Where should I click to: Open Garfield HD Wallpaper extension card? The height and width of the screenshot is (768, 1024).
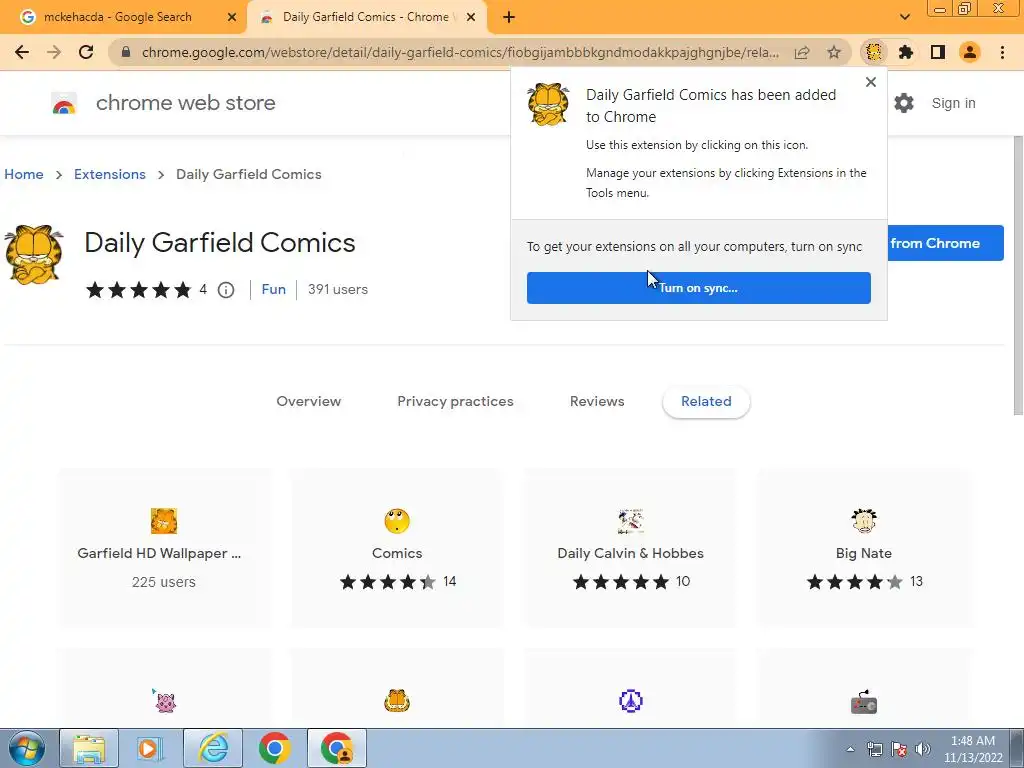164,548
